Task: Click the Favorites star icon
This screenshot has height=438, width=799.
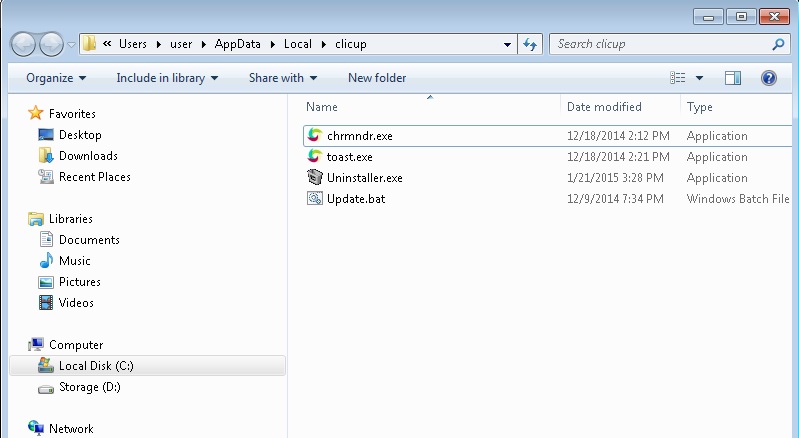Action: click(x=36, y=113)
